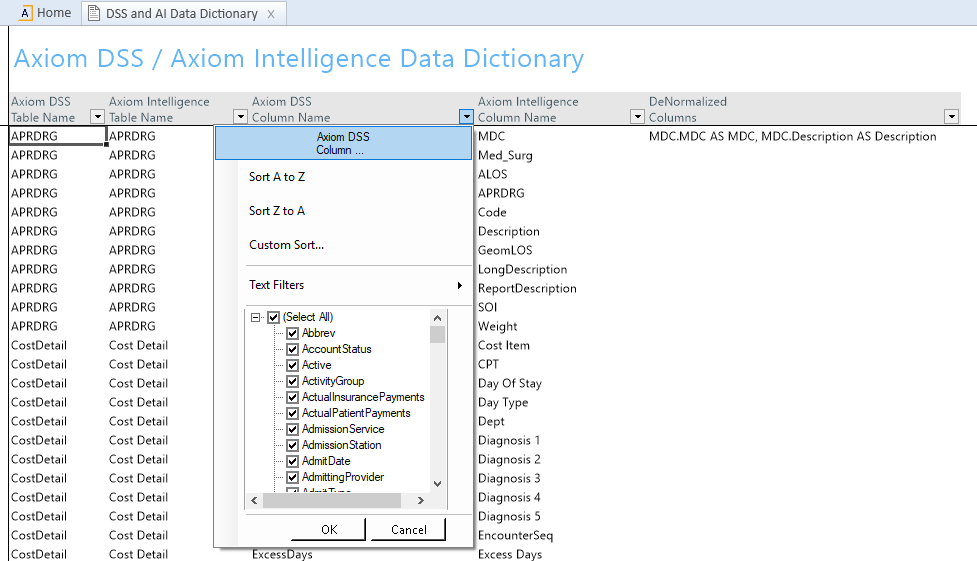Click the Data Dictionary page title
The height and width of the screenshot is (561, 977).
(x=299, y=59)
